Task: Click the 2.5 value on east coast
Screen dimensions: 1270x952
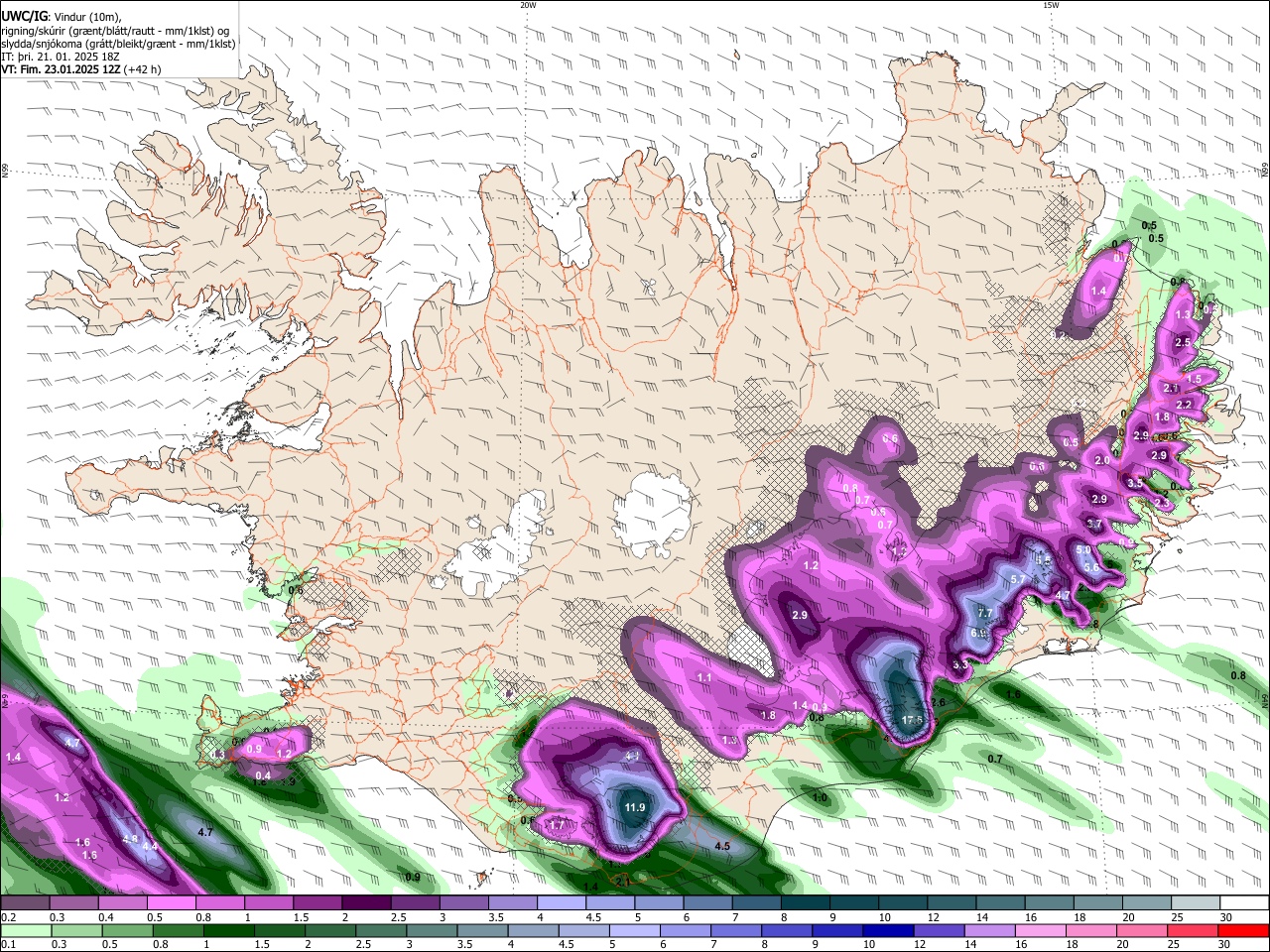Action: click(1183, 342)
